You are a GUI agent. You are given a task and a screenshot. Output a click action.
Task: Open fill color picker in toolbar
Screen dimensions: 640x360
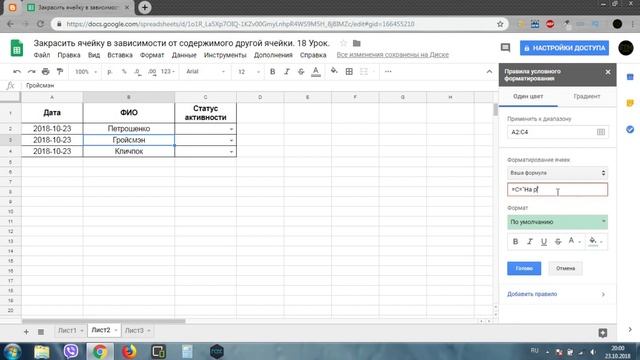pos(334,71)
